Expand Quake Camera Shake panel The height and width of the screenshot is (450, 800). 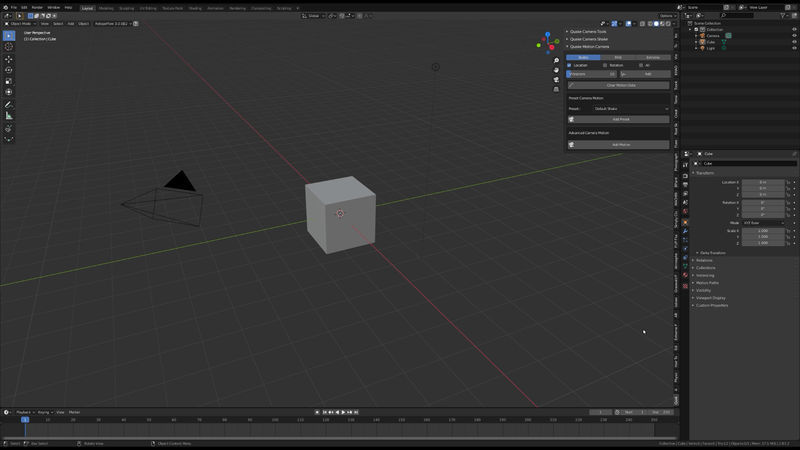[589, 39]
